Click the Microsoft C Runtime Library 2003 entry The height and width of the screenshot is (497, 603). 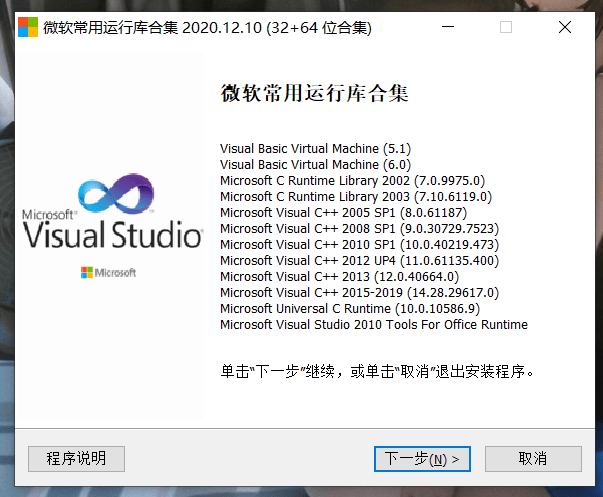[356, 197]
